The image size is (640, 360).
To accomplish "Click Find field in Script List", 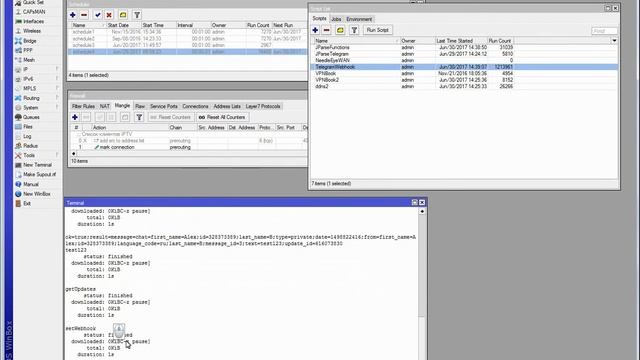I will point(604,31).
